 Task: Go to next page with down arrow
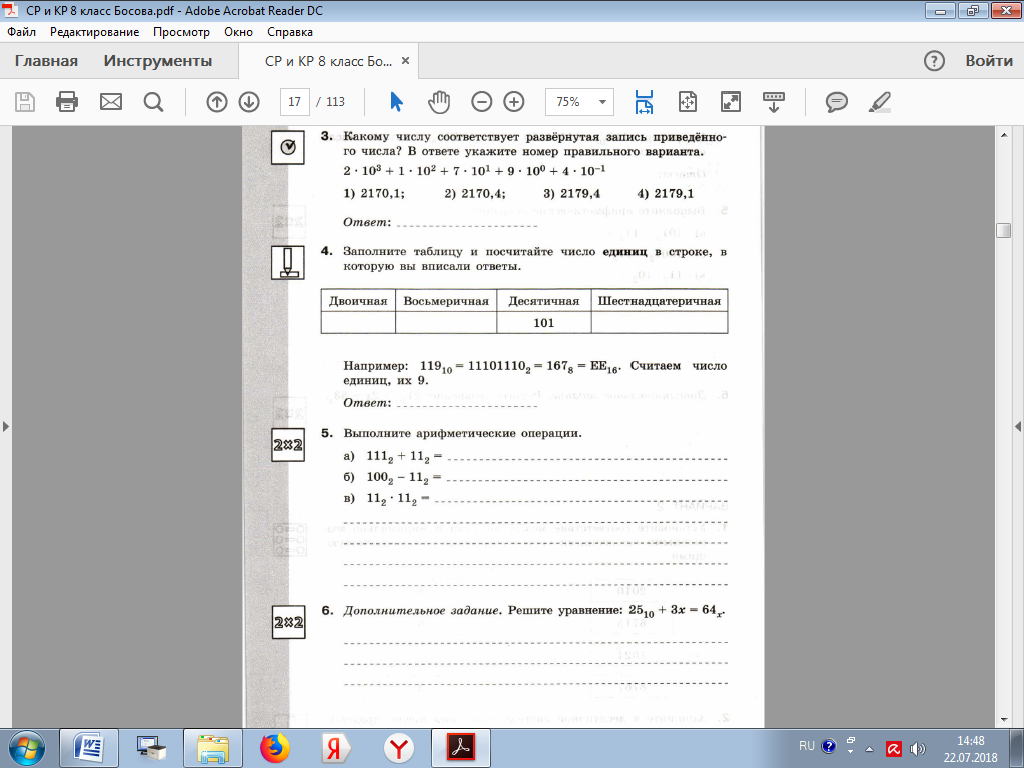coord(249,102)
